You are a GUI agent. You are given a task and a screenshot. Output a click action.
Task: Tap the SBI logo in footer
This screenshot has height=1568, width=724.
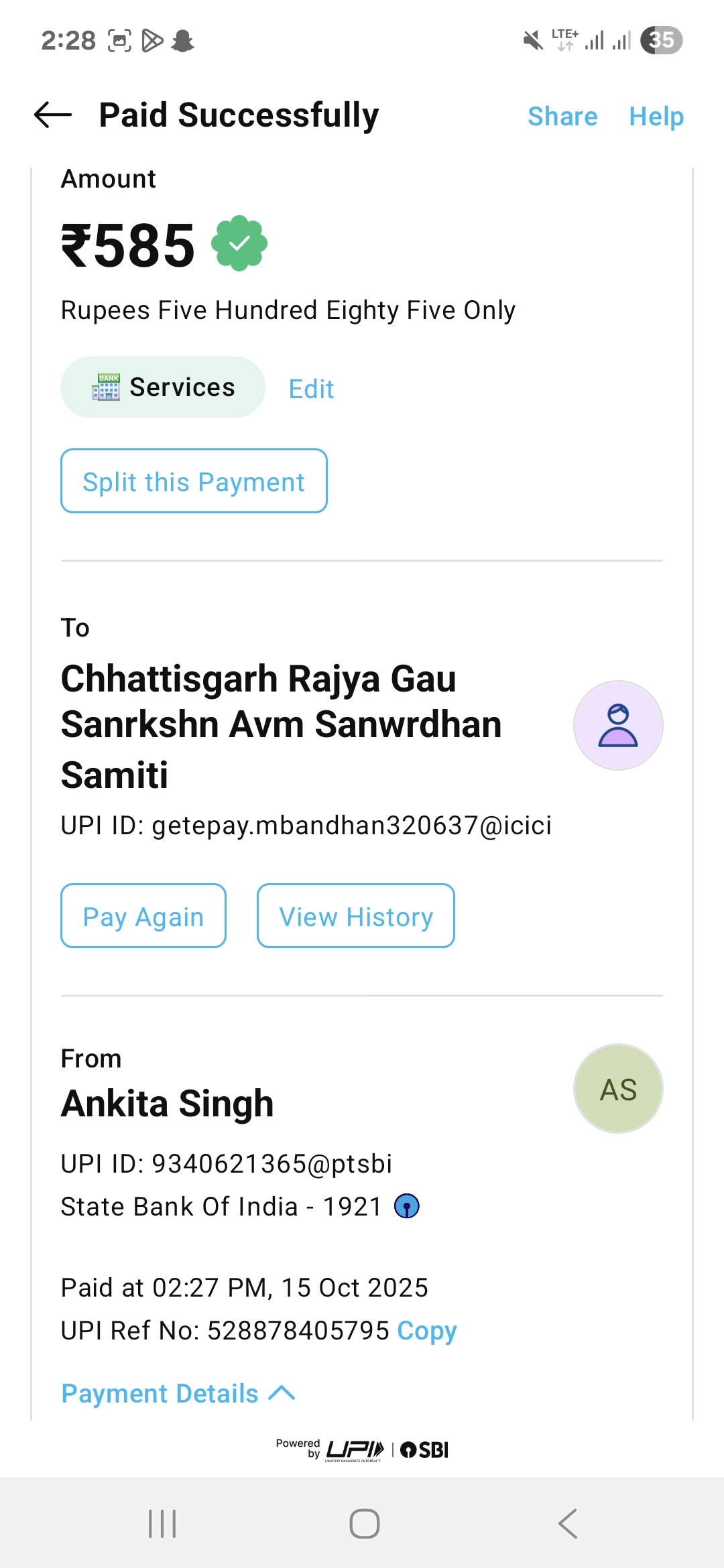tap(425, 1450)
